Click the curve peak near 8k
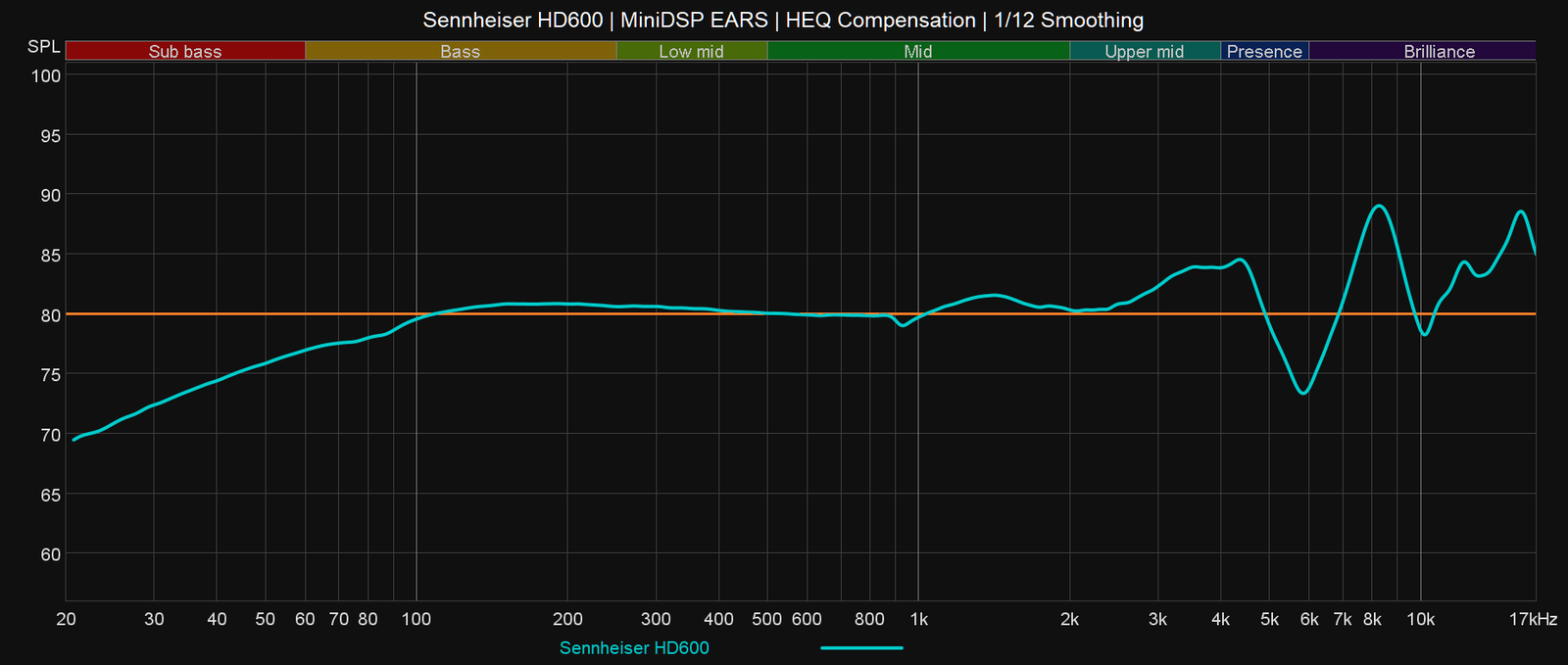 1379,206
